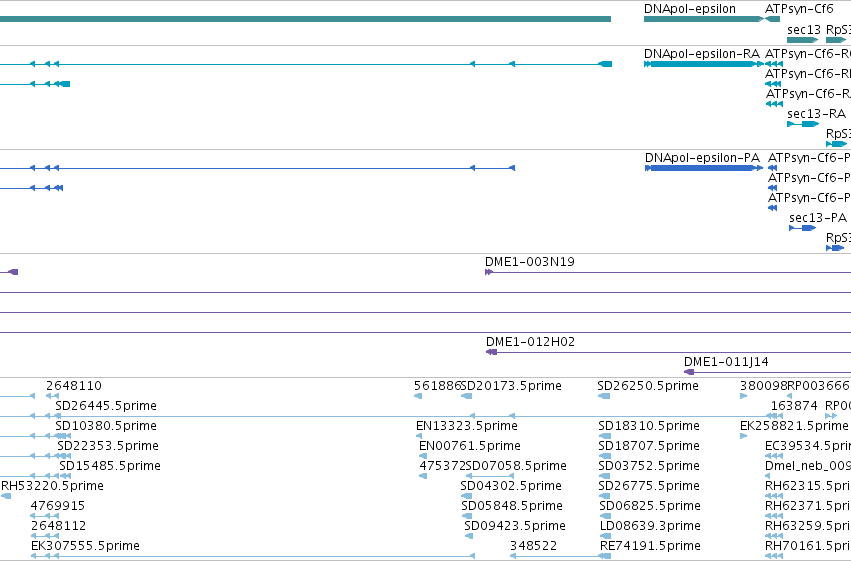The width and height of the screenshot is (851, 561).
Task: Click the EK307555.5prime EST label
Action: [85, 546]
